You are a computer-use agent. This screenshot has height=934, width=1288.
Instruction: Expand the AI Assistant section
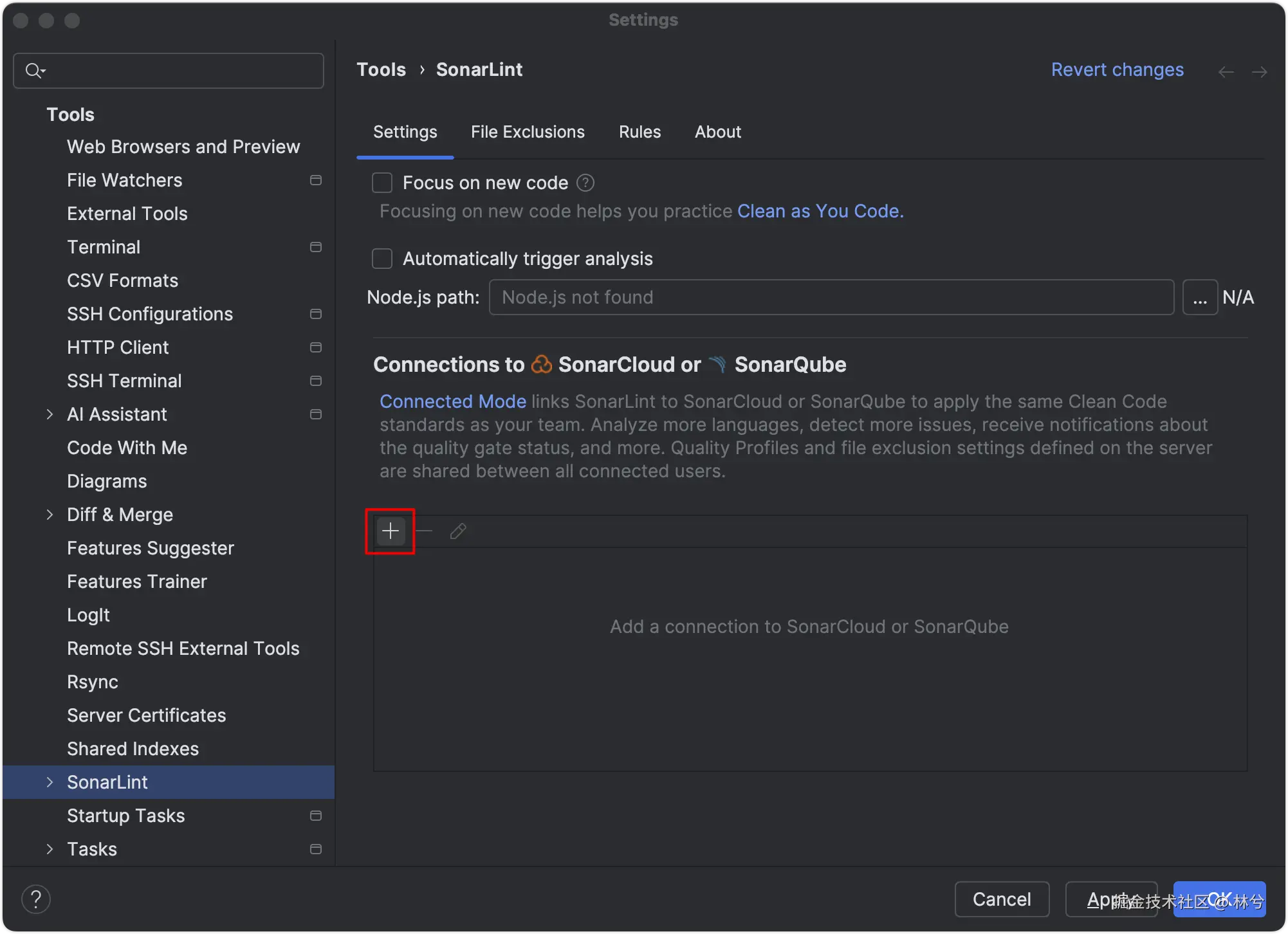[x=50, y=414]
